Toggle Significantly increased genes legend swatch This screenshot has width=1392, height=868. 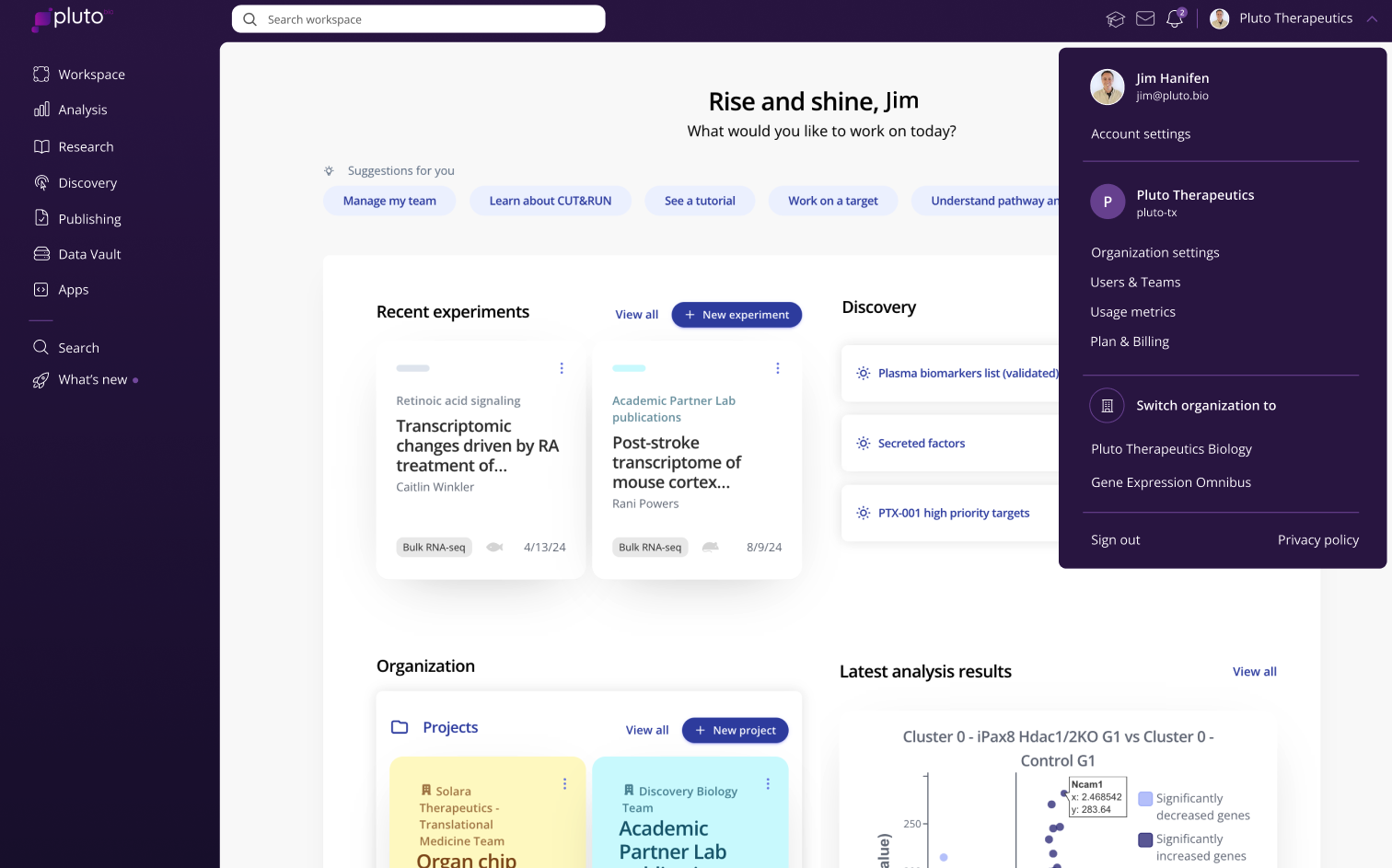click(x=1145, y=839)
